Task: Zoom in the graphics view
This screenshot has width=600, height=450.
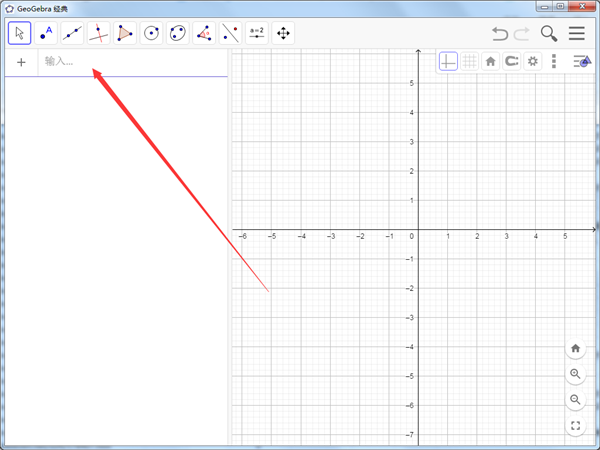Action: tap(575, 374)
